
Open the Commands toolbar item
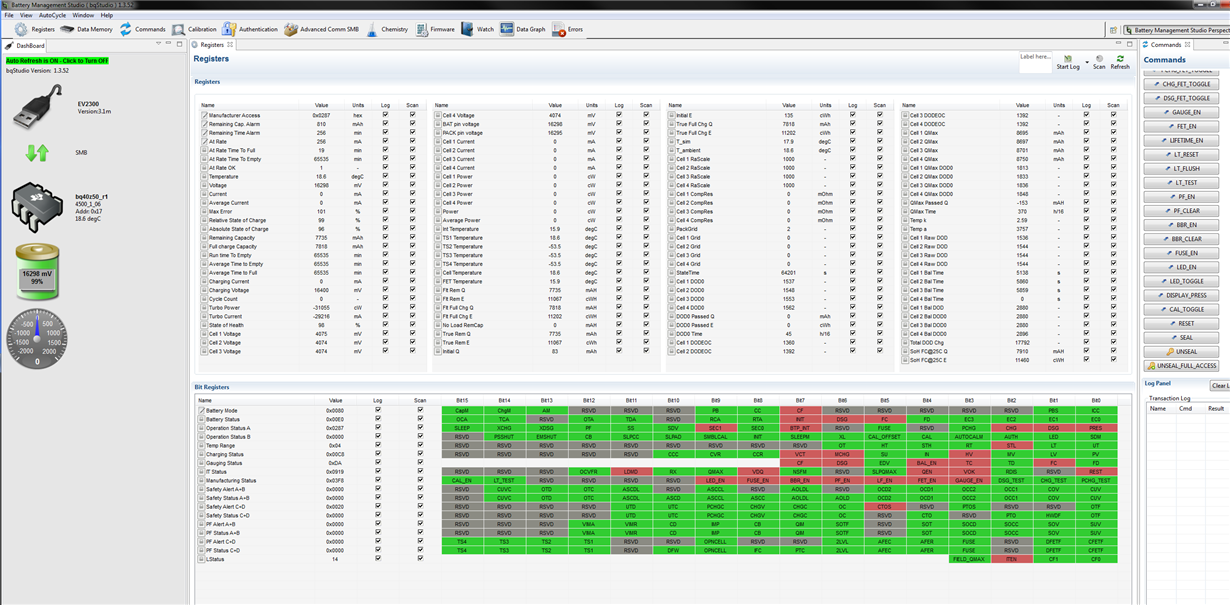point(143,29)
